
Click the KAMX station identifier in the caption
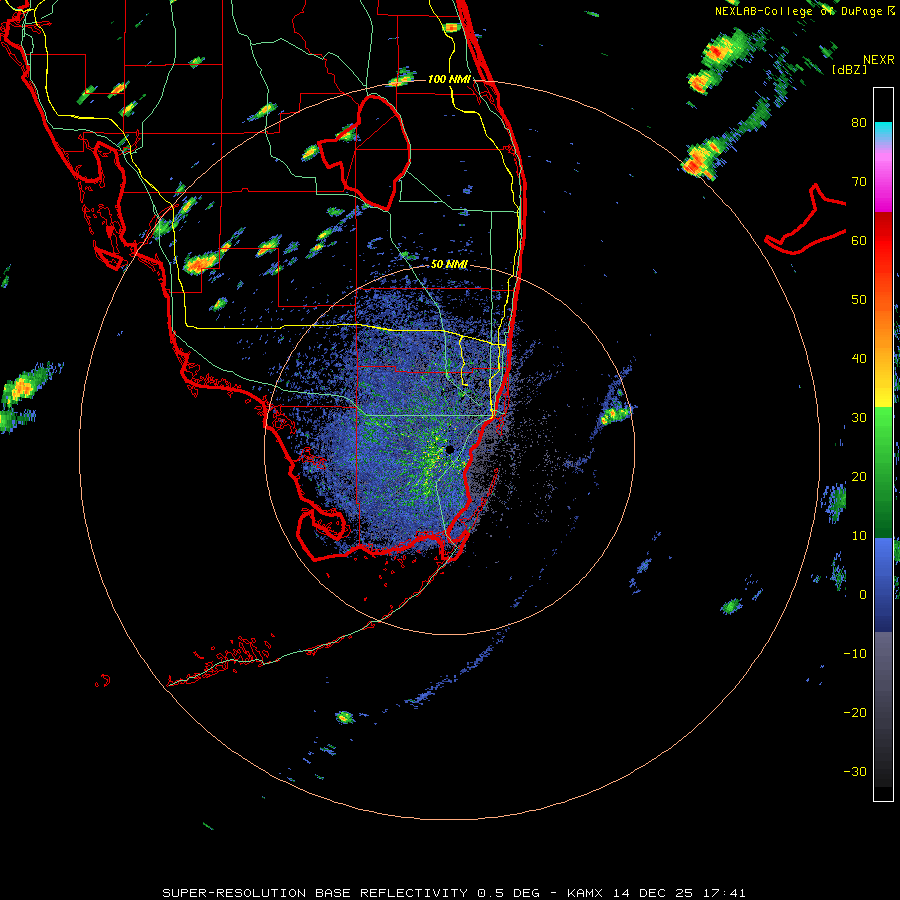pos(585,893)
